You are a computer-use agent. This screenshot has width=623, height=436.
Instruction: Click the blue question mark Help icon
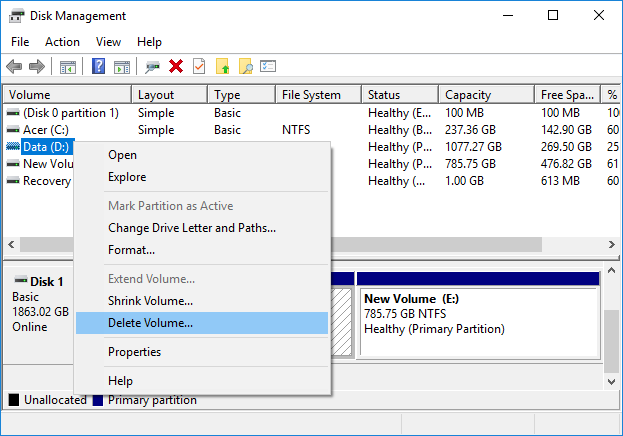click(99, 67)
